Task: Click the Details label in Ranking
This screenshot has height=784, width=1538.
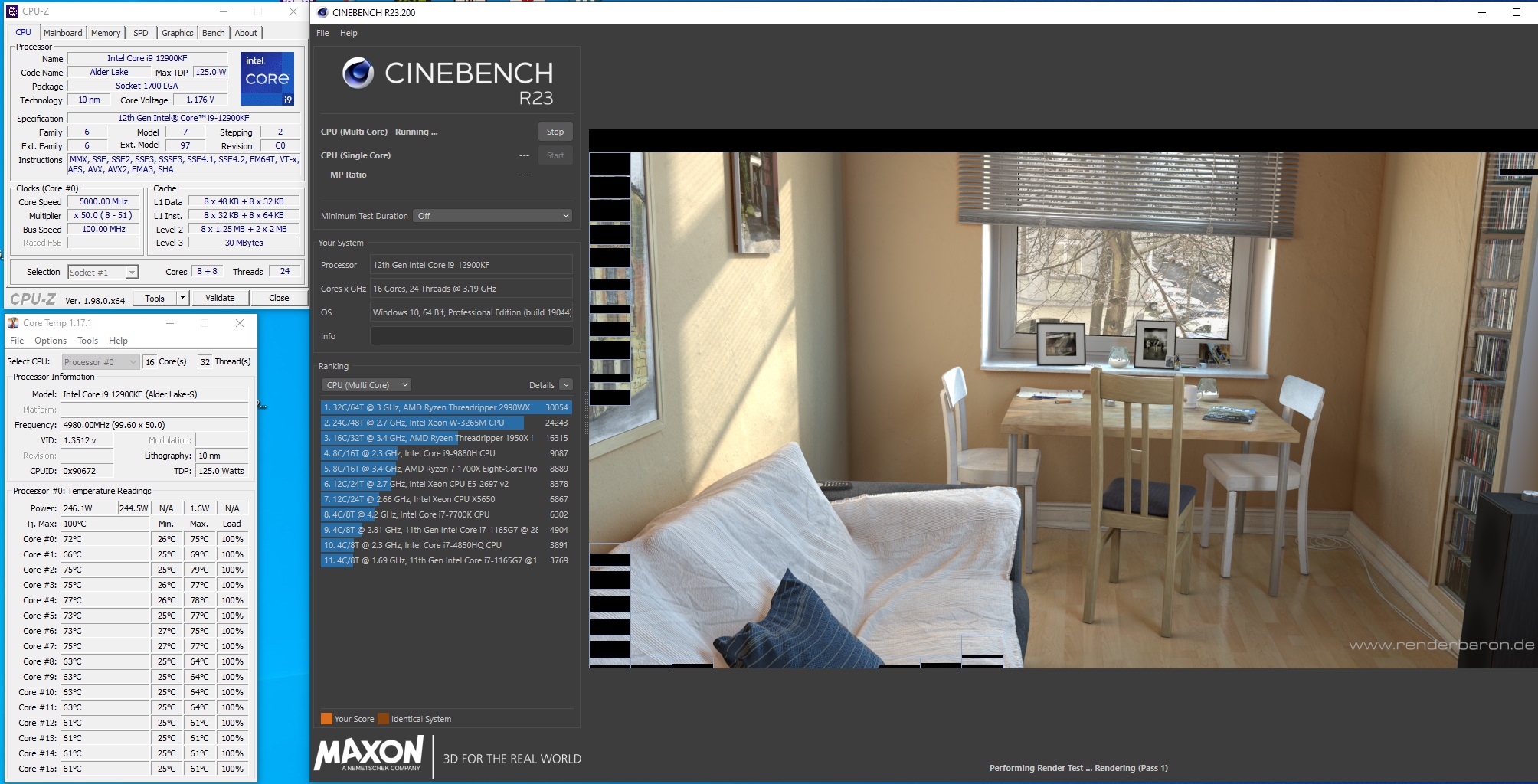Action: [542, 385]
